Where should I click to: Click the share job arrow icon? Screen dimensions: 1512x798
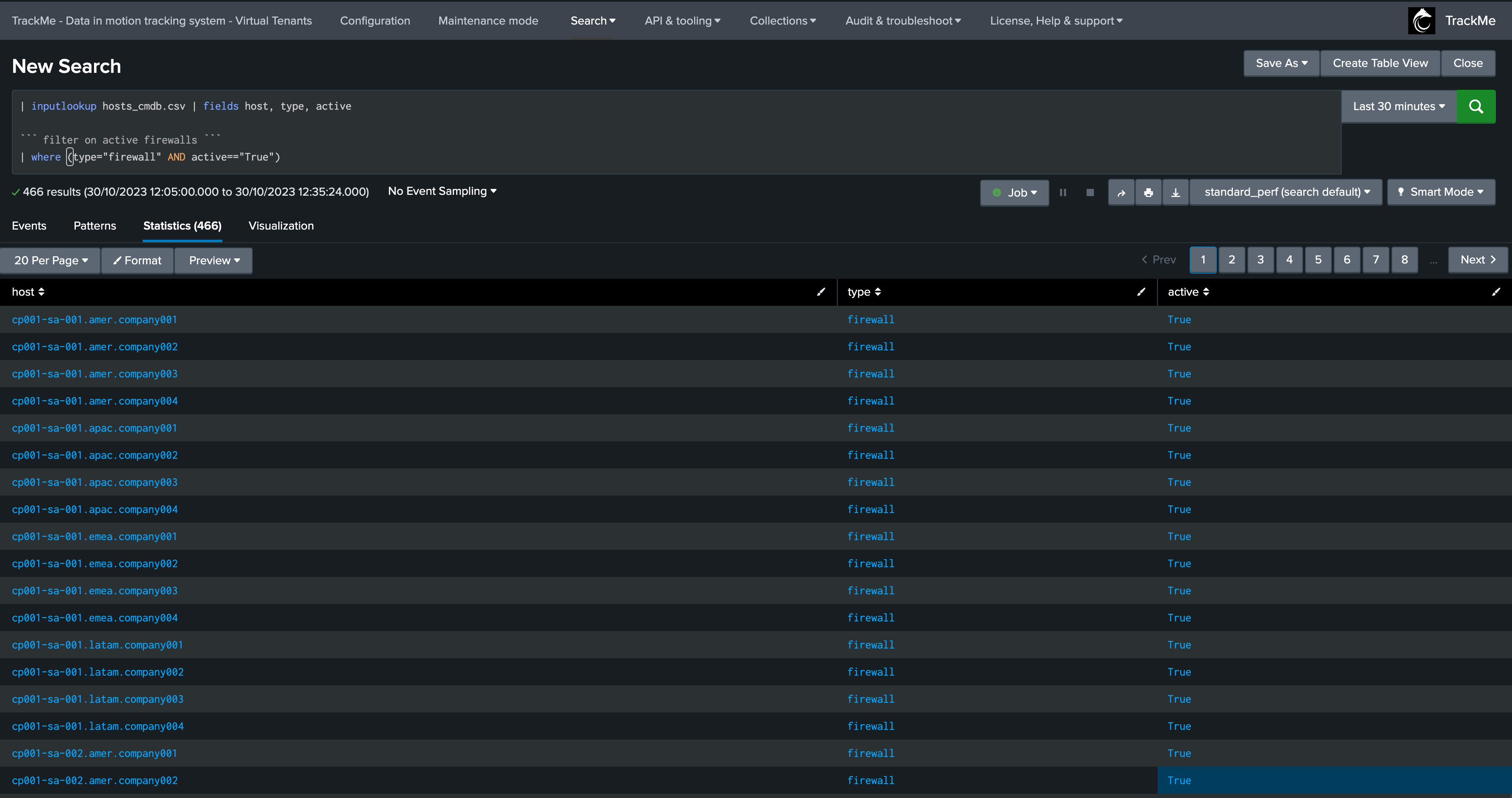1122,193
